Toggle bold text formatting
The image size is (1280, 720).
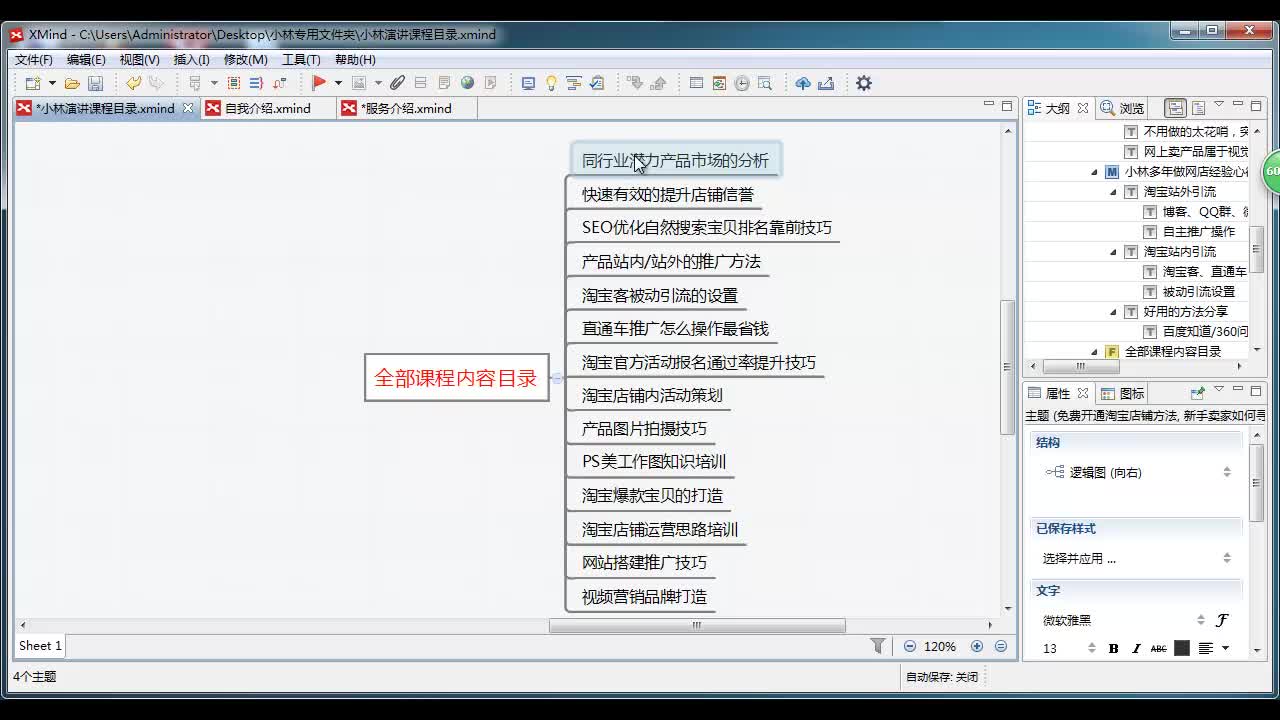1113,648
